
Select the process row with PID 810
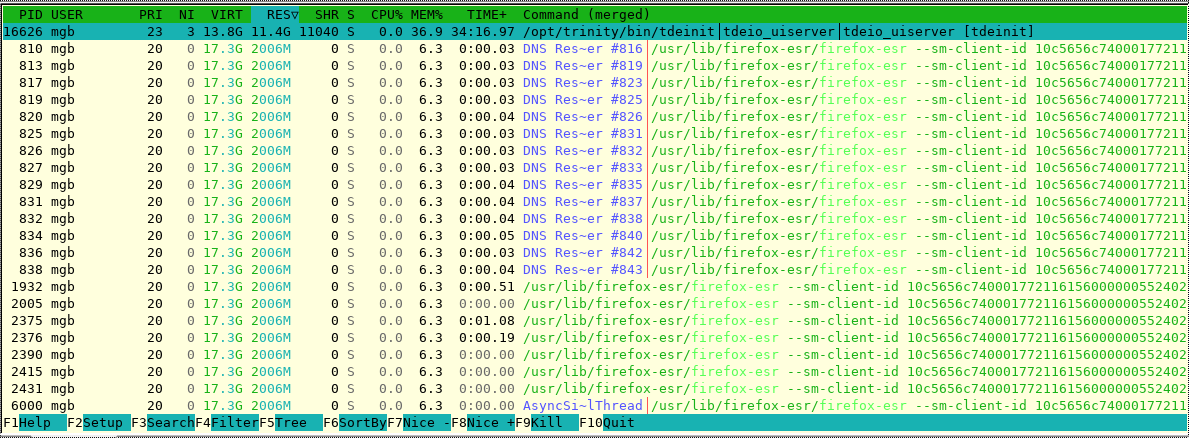[x=594, y=48]
